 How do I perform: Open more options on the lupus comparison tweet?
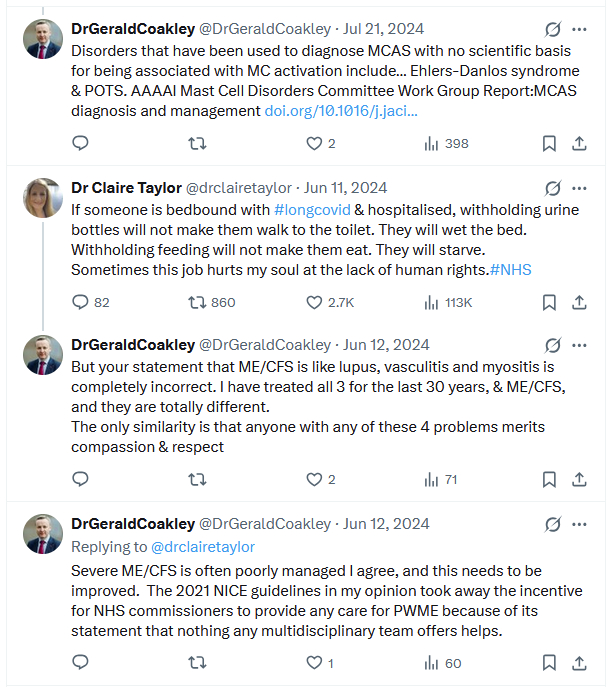[579, 345]
